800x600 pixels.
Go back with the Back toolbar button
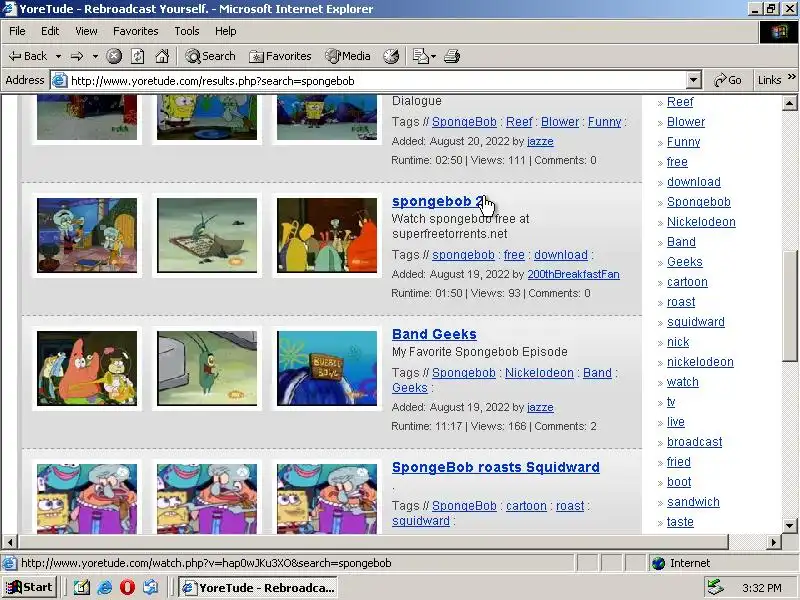click(x=28, y=56)
